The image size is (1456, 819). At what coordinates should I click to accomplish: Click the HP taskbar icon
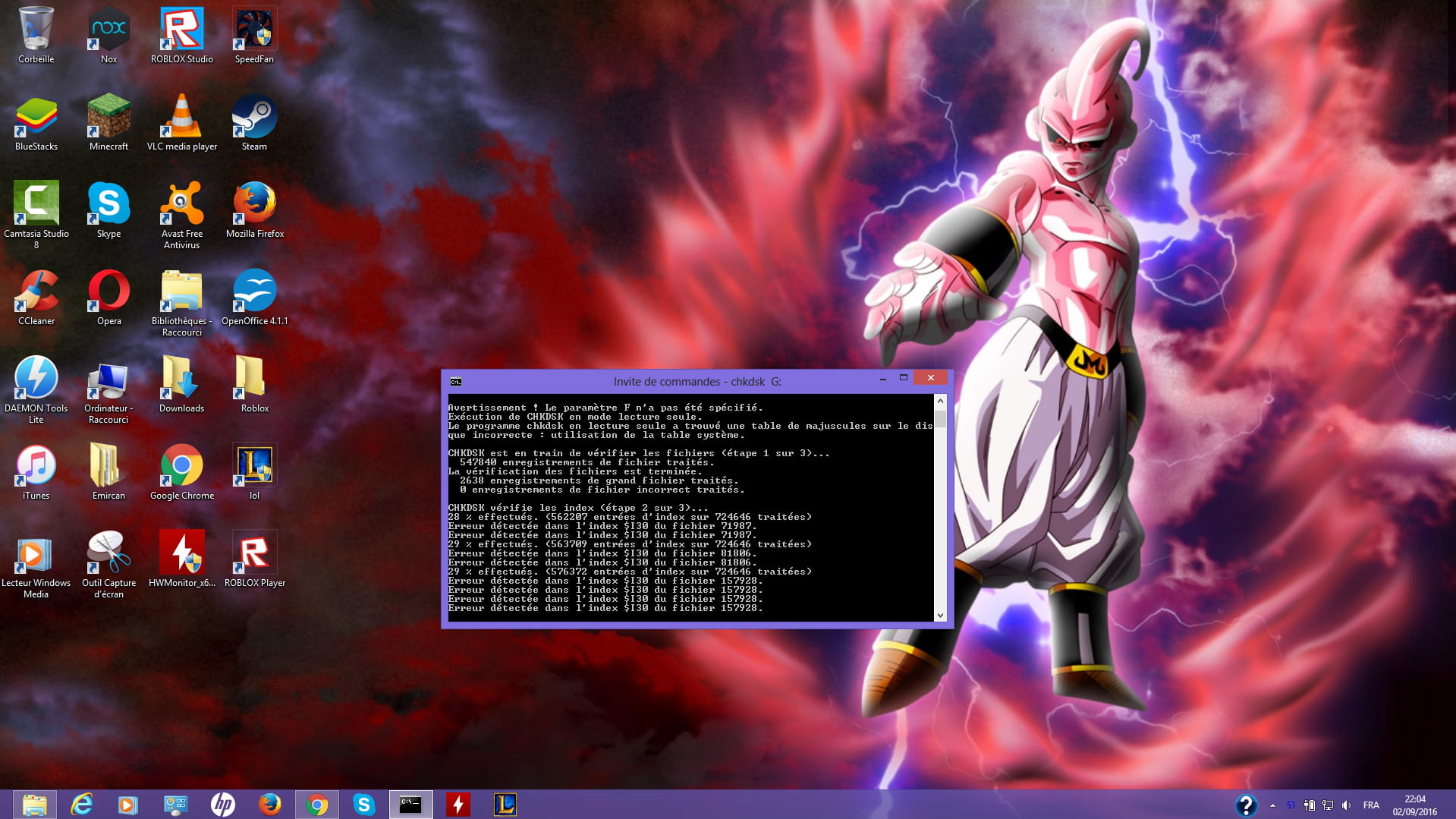click(222, 805)
